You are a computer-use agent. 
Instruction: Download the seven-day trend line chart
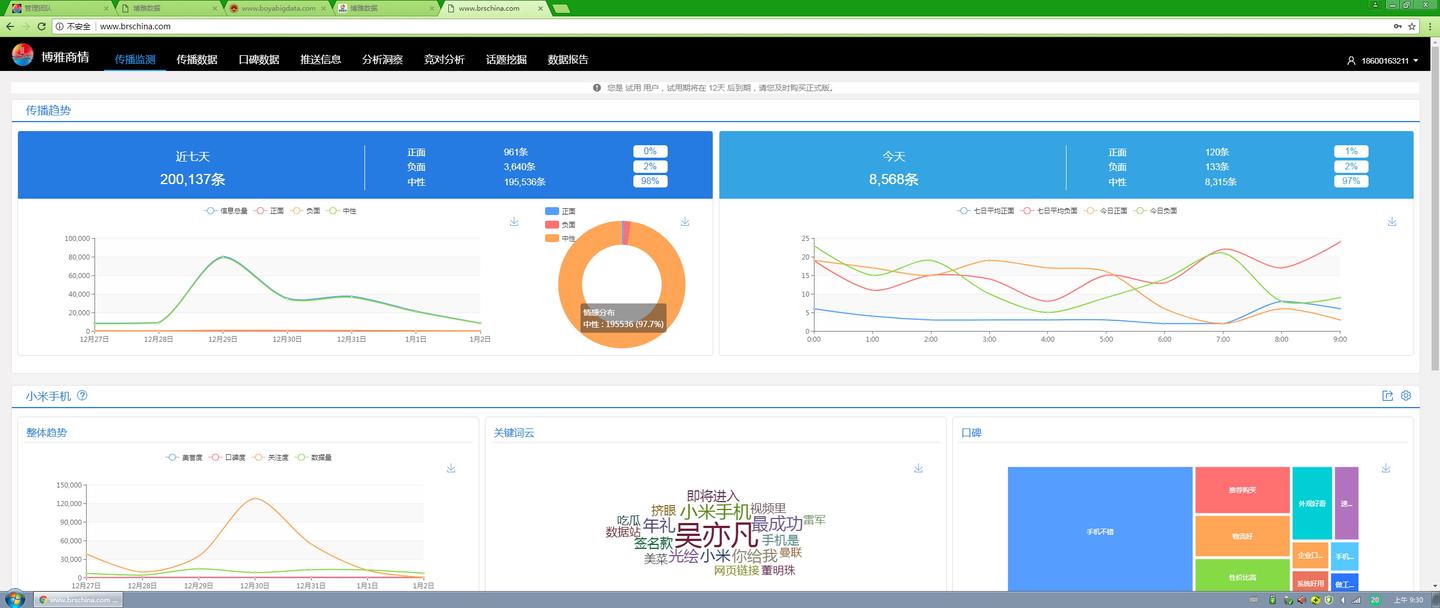coord(514,222)
